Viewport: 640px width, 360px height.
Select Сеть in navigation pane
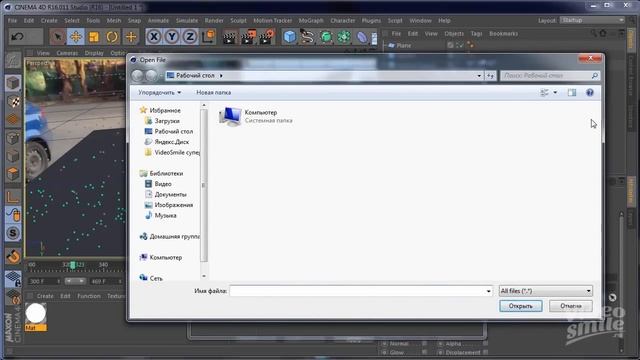pos(156,278)
